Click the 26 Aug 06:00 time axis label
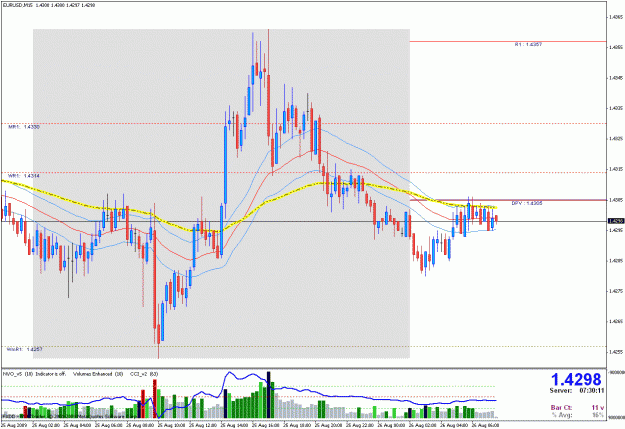This screenshot has width=625, height=429. [x=484, y=425]
